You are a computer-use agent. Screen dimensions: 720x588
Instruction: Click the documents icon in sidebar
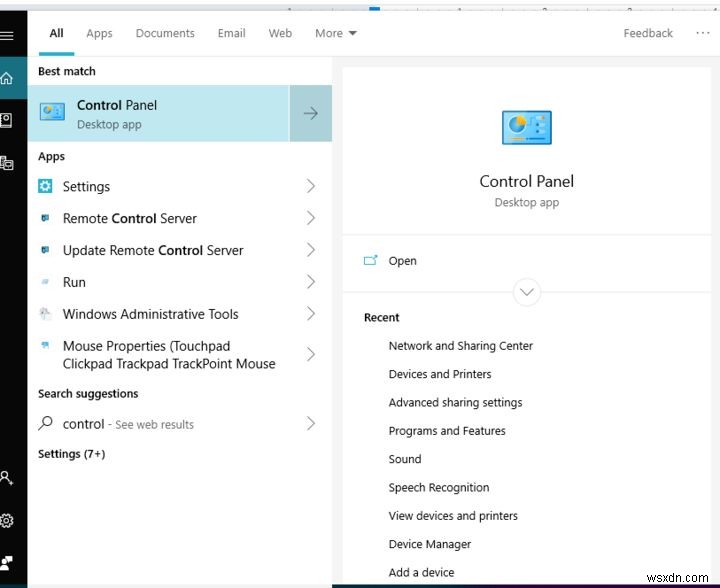[6, 121]
